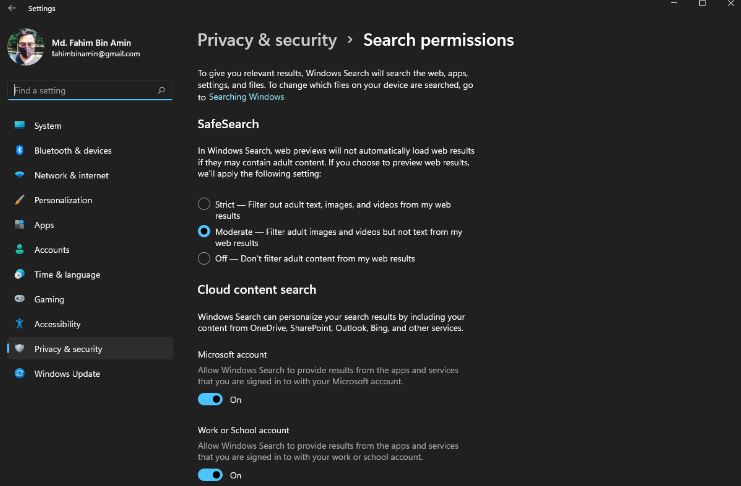Image resolution: width=741 pixels, height=486 pixels.
Task: Turn off the Work or School account toggle
Action: point(210,475)
